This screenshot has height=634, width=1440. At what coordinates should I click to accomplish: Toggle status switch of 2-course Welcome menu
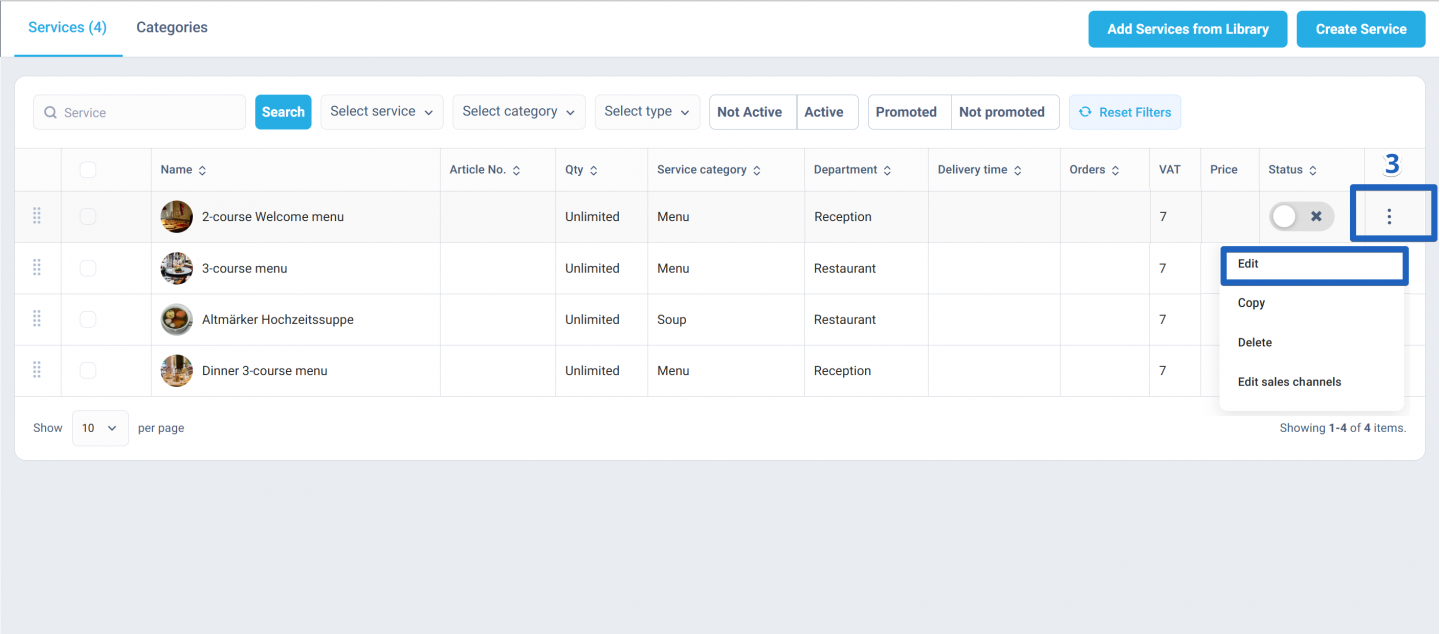coord(1301,216)
